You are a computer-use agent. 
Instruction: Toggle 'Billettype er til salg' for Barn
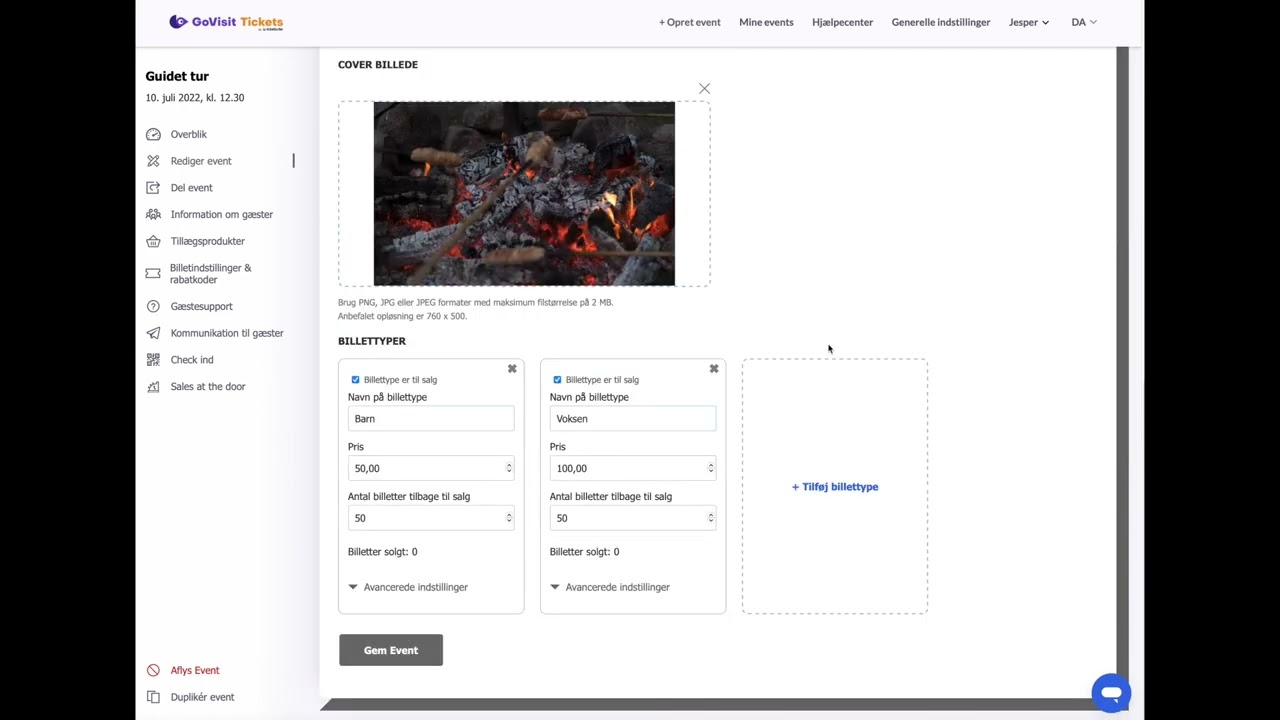coord(355,380)
